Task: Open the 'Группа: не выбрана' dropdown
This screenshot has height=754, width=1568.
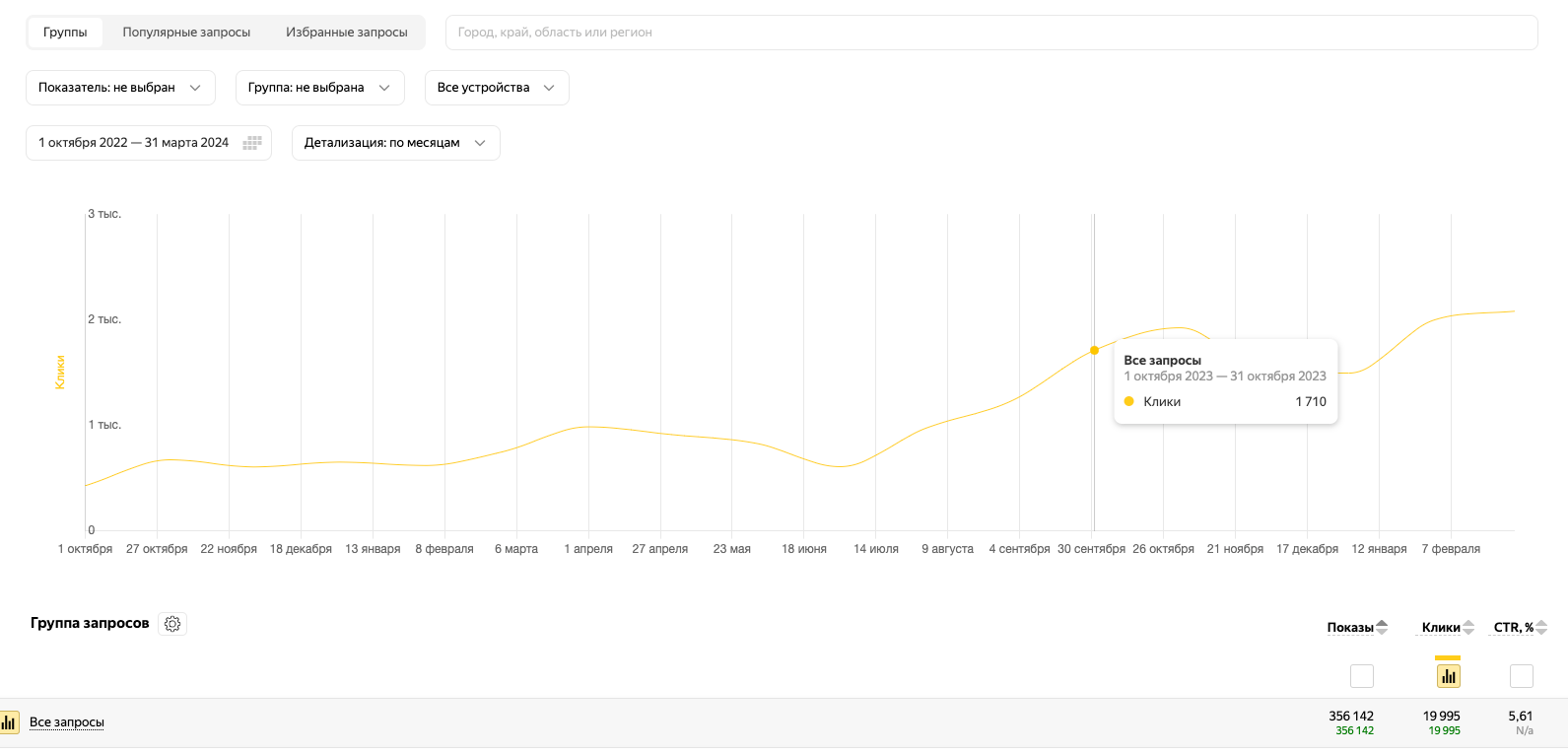Action: coord(319,88)
